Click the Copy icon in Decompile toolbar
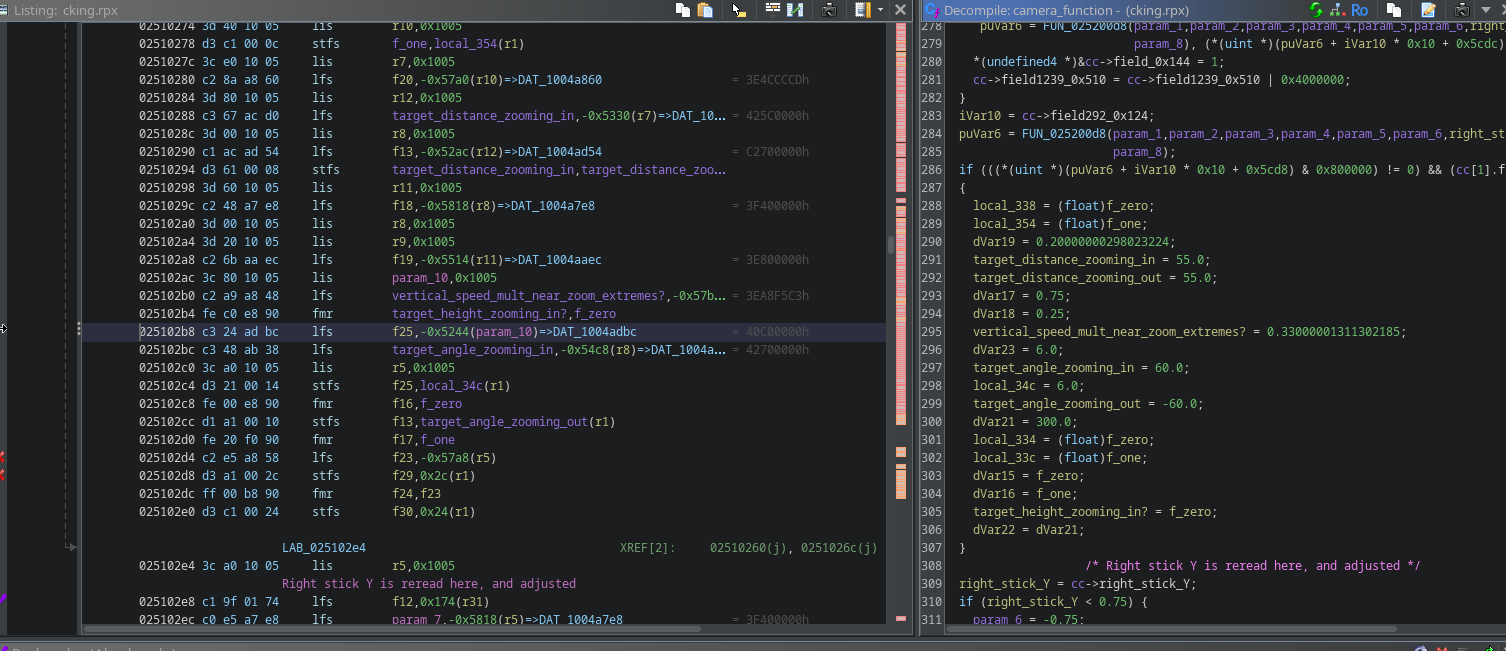The width and height of the screenshot is (1506, 651). [x=1394, y=10]
